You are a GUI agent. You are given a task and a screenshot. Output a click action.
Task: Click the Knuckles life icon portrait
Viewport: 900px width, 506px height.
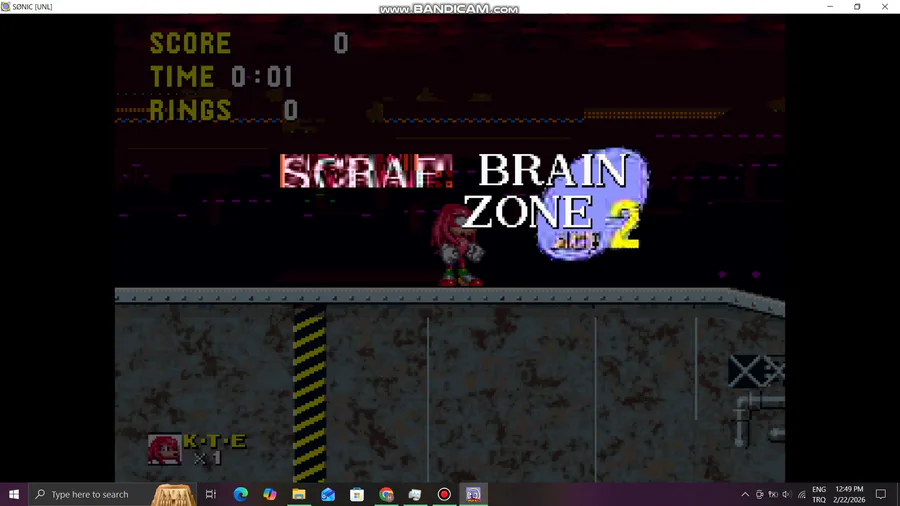click(x=165, y=449)
